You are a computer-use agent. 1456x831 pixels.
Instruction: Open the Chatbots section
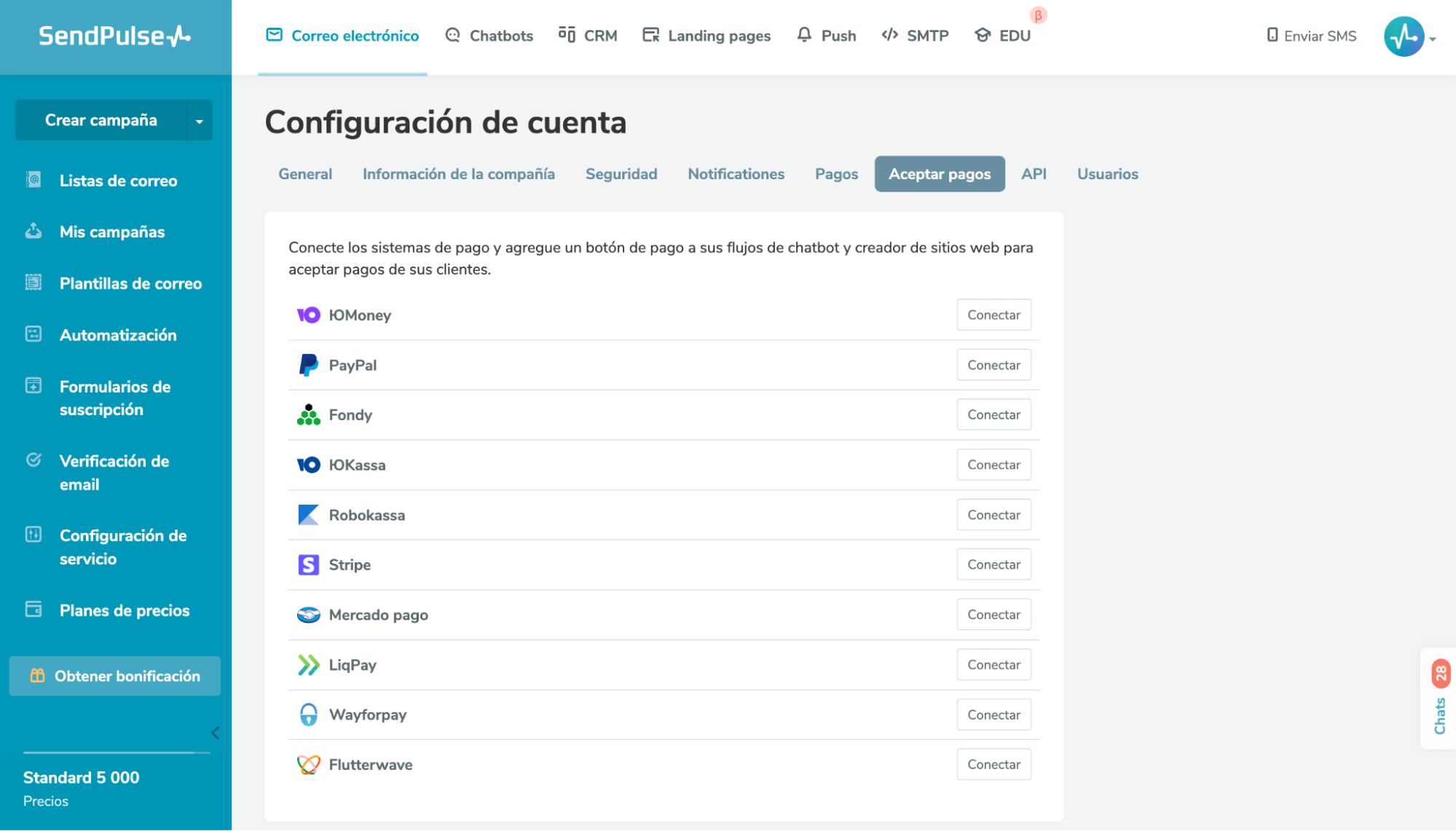(489, 36)
